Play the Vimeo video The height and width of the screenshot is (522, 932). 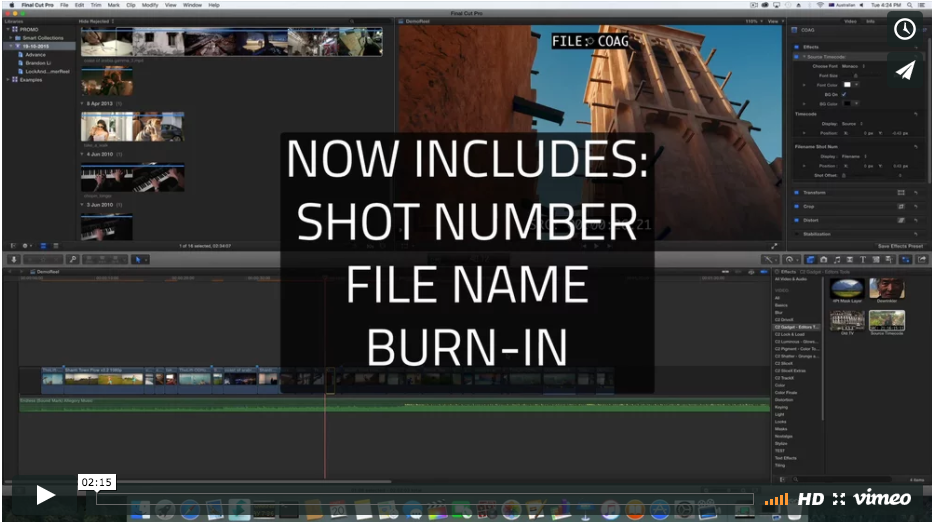[x=45, y=494]
